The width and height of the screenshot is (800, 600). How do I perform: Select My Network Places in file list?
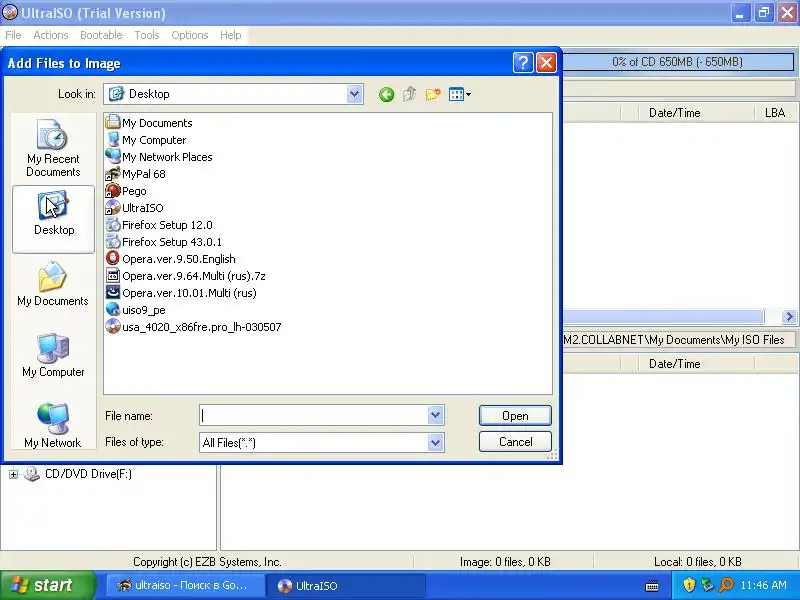click(159, 157)
